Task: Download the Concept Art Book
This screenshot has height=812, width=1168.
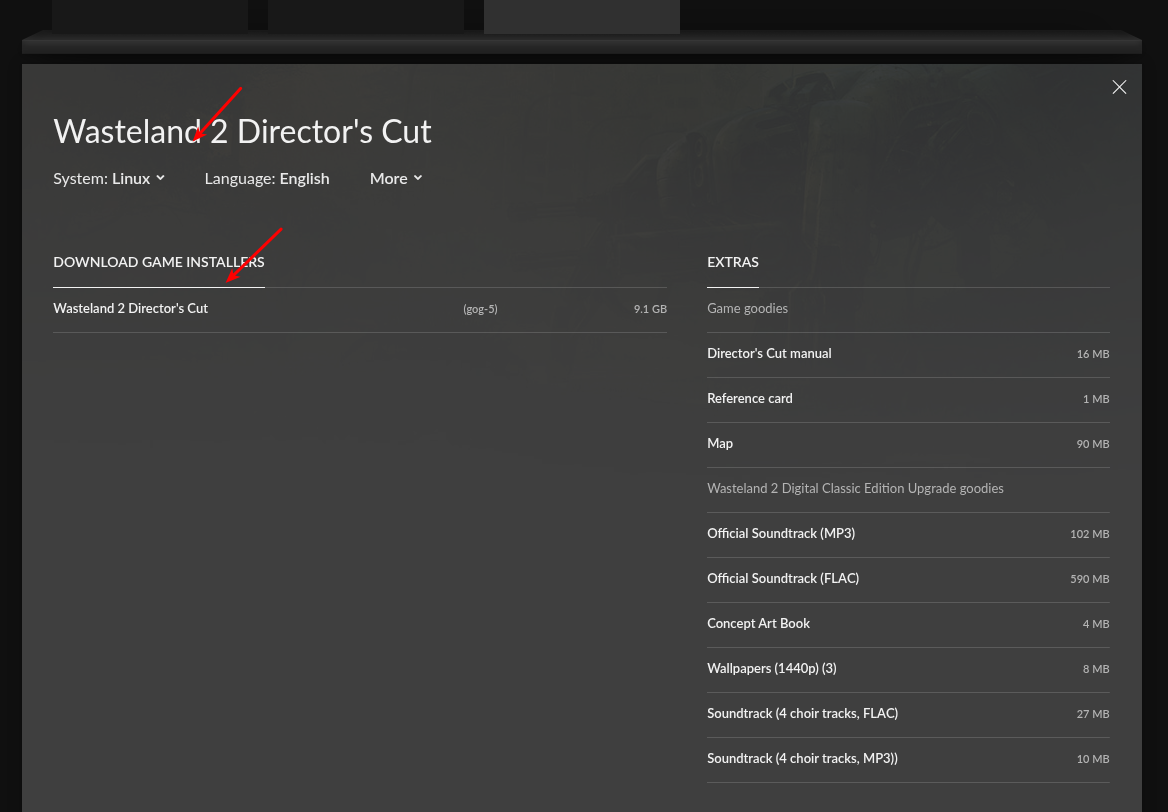Action: [x=908, y=624]
